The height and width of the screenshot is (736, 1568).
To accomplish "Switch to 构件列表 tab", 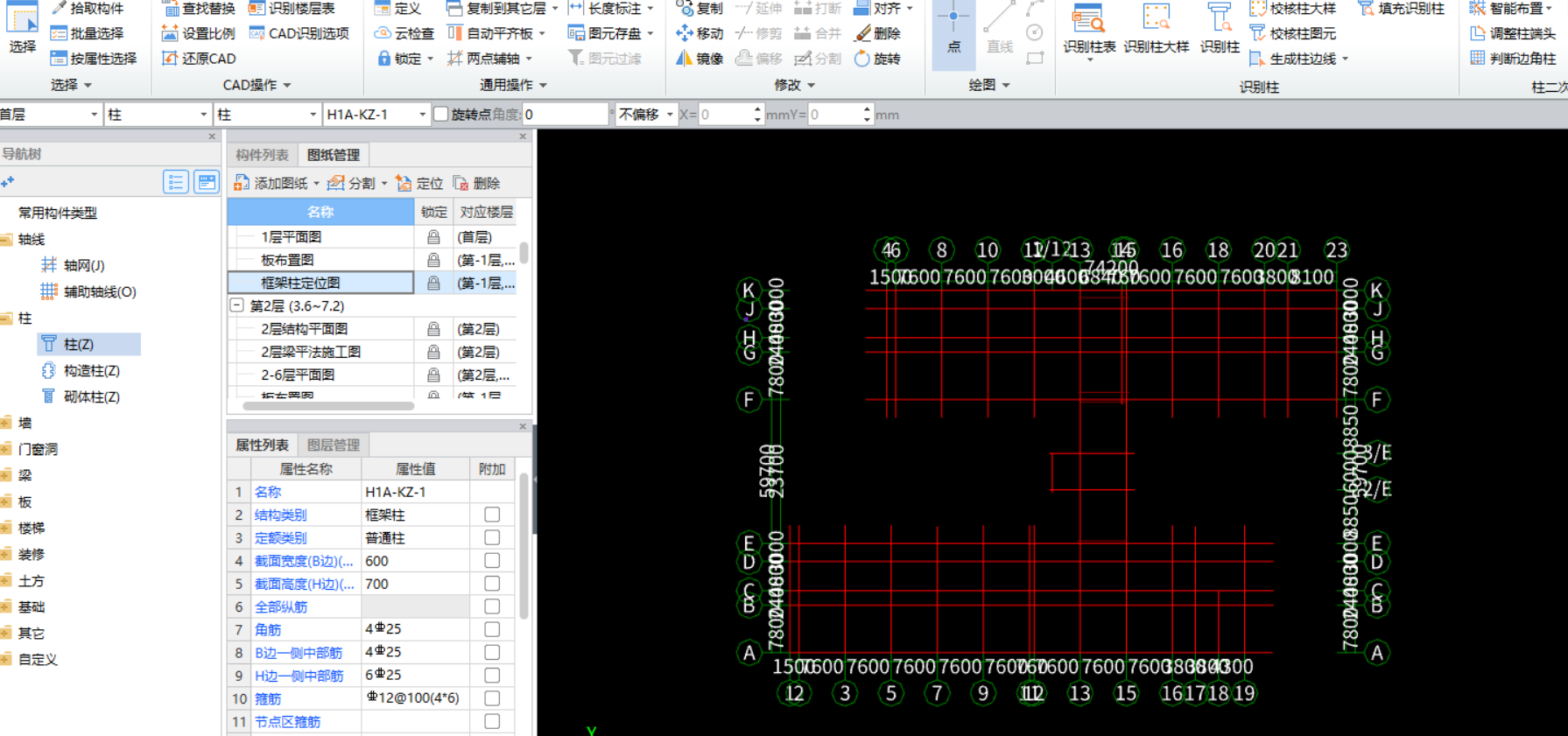I will coord(262,155).
